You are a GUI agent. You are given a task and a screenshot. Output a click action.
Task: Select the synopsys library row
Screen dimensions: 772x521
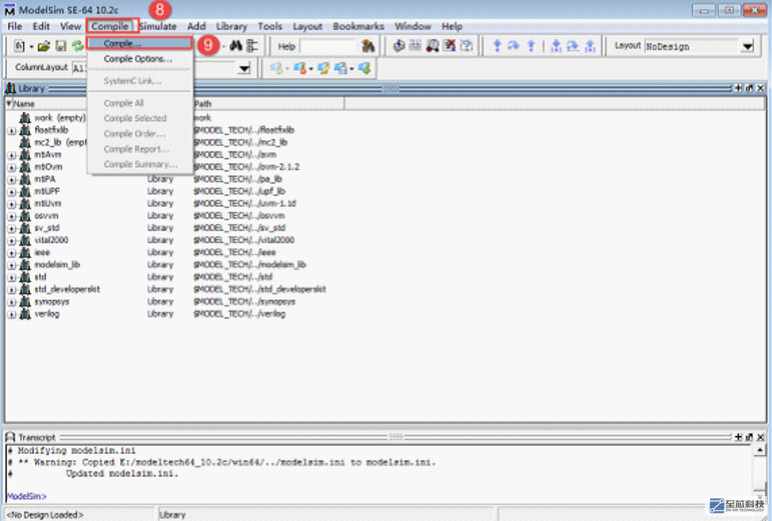pos(52,301)
